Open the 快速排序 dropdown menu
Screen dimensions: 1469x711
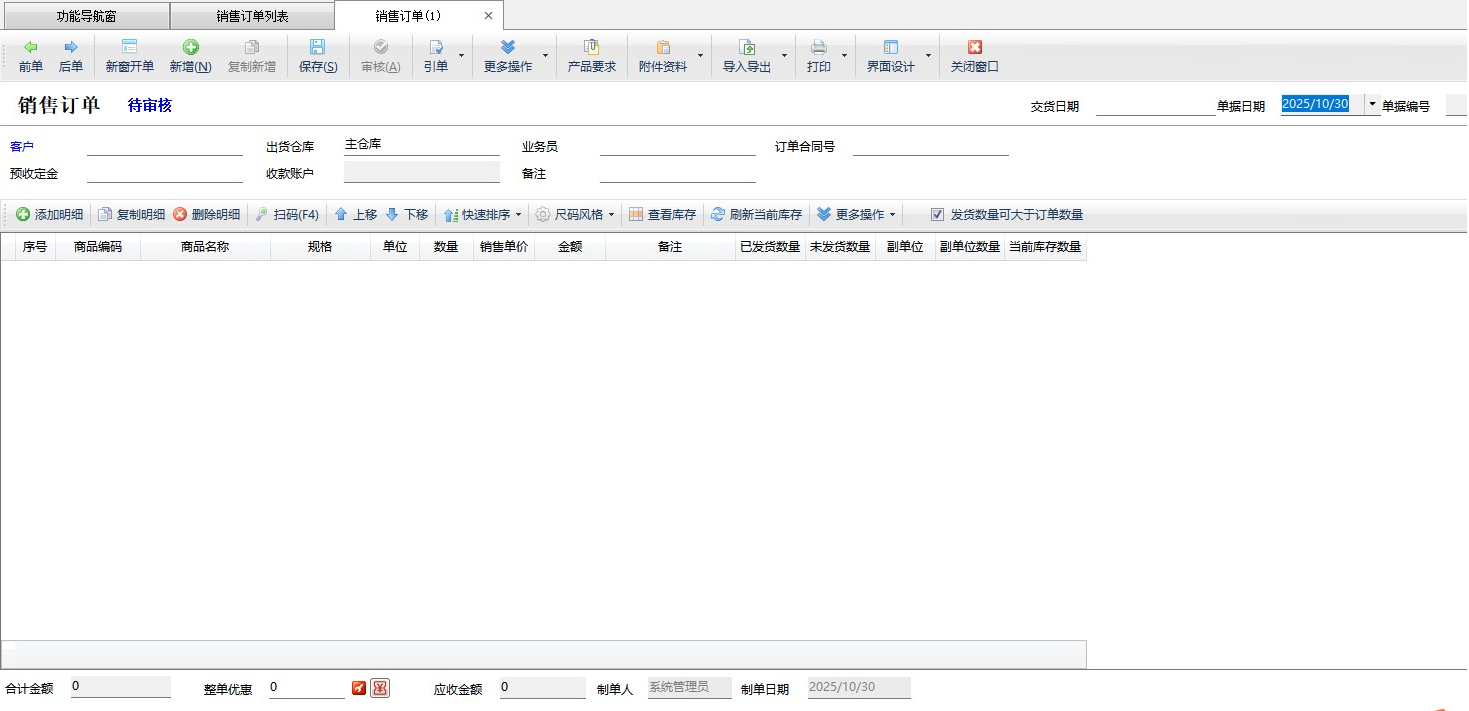pyautogui.click(x=484, y=215)
